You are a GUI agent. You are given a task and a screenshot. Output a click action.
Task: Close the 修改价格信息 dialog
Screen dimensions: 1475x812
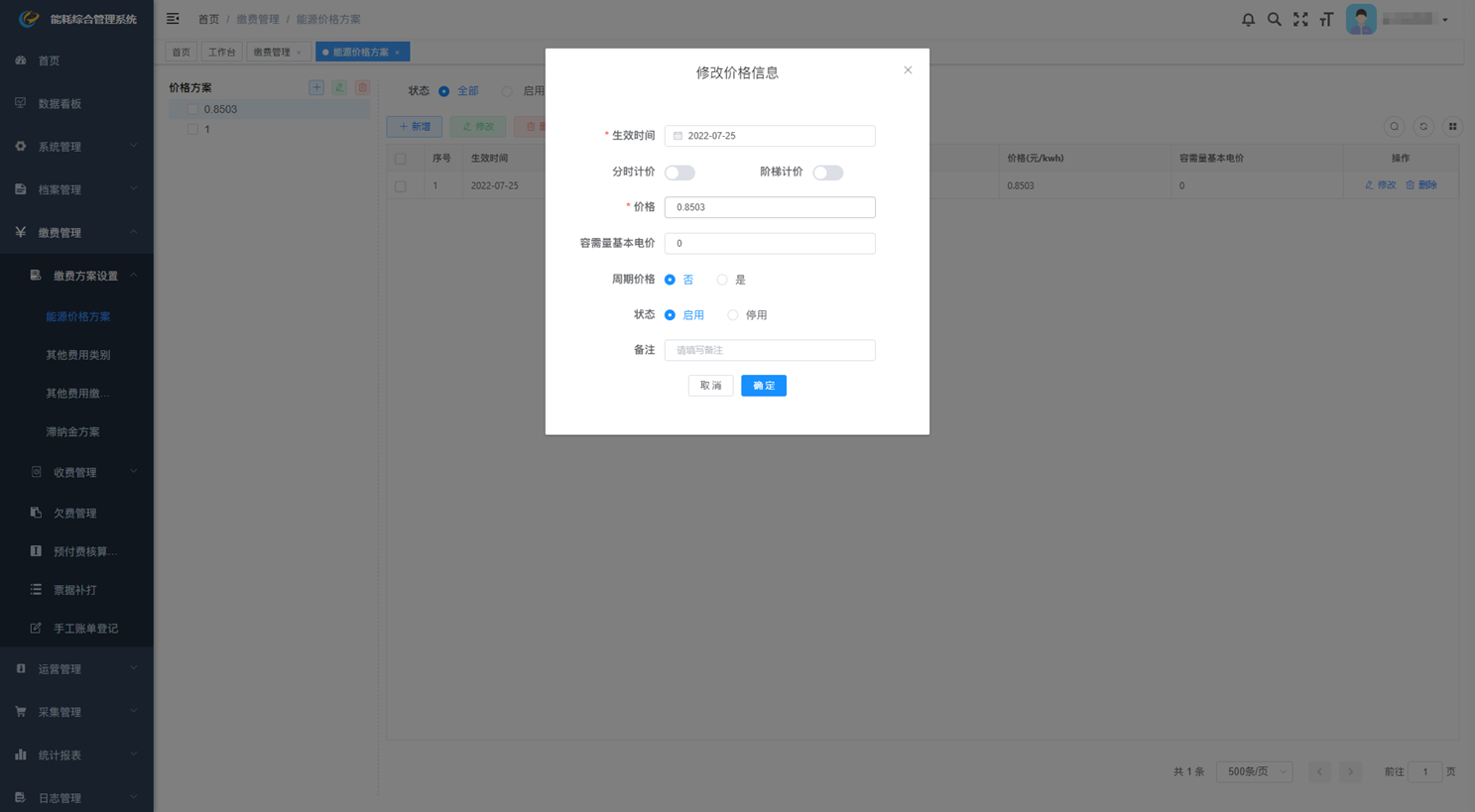[x=908, y=70]
